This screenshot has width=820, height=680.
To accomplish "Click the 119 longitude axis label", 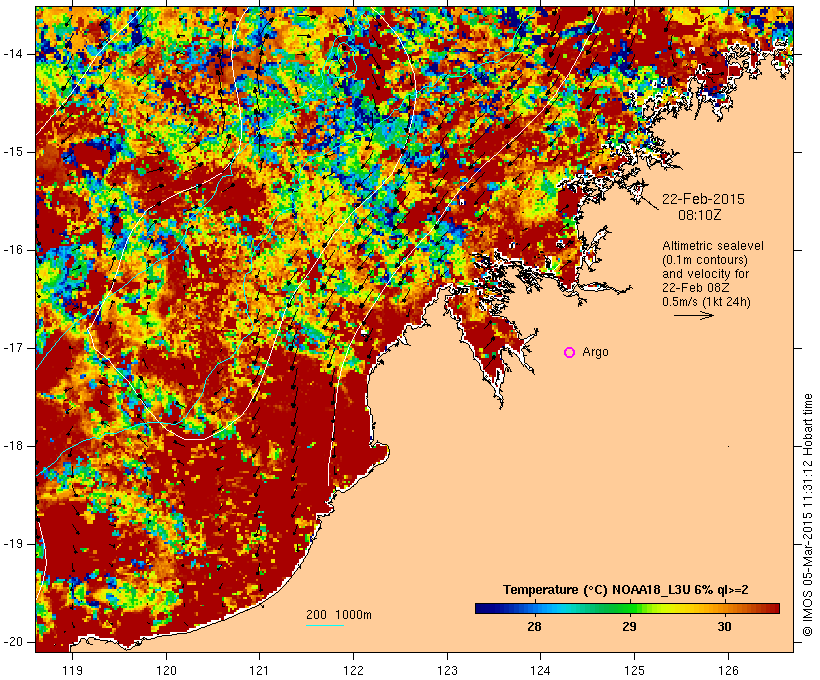I will [x=72, y=671].
